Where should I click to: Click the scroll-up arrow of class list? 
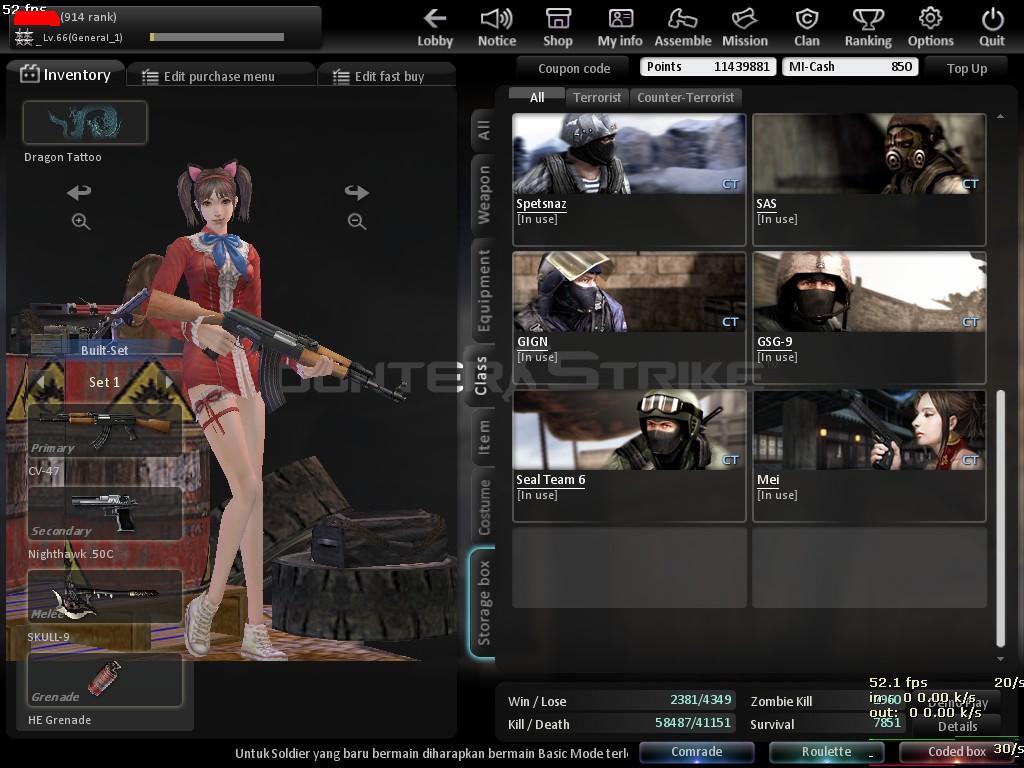point(1000,116)
